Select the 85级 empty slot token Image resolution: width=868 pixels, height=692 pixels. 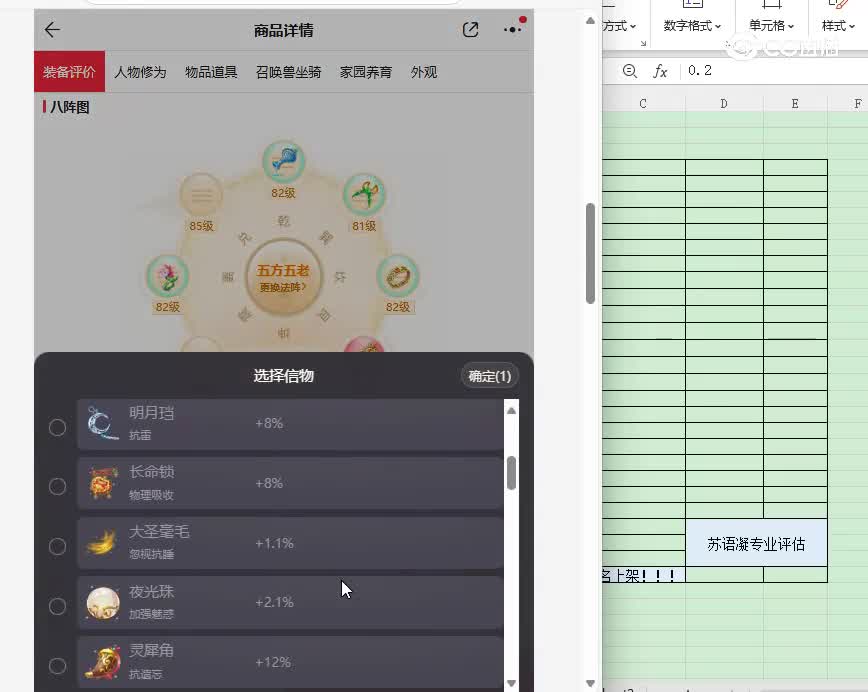click(x=201, y=195)
